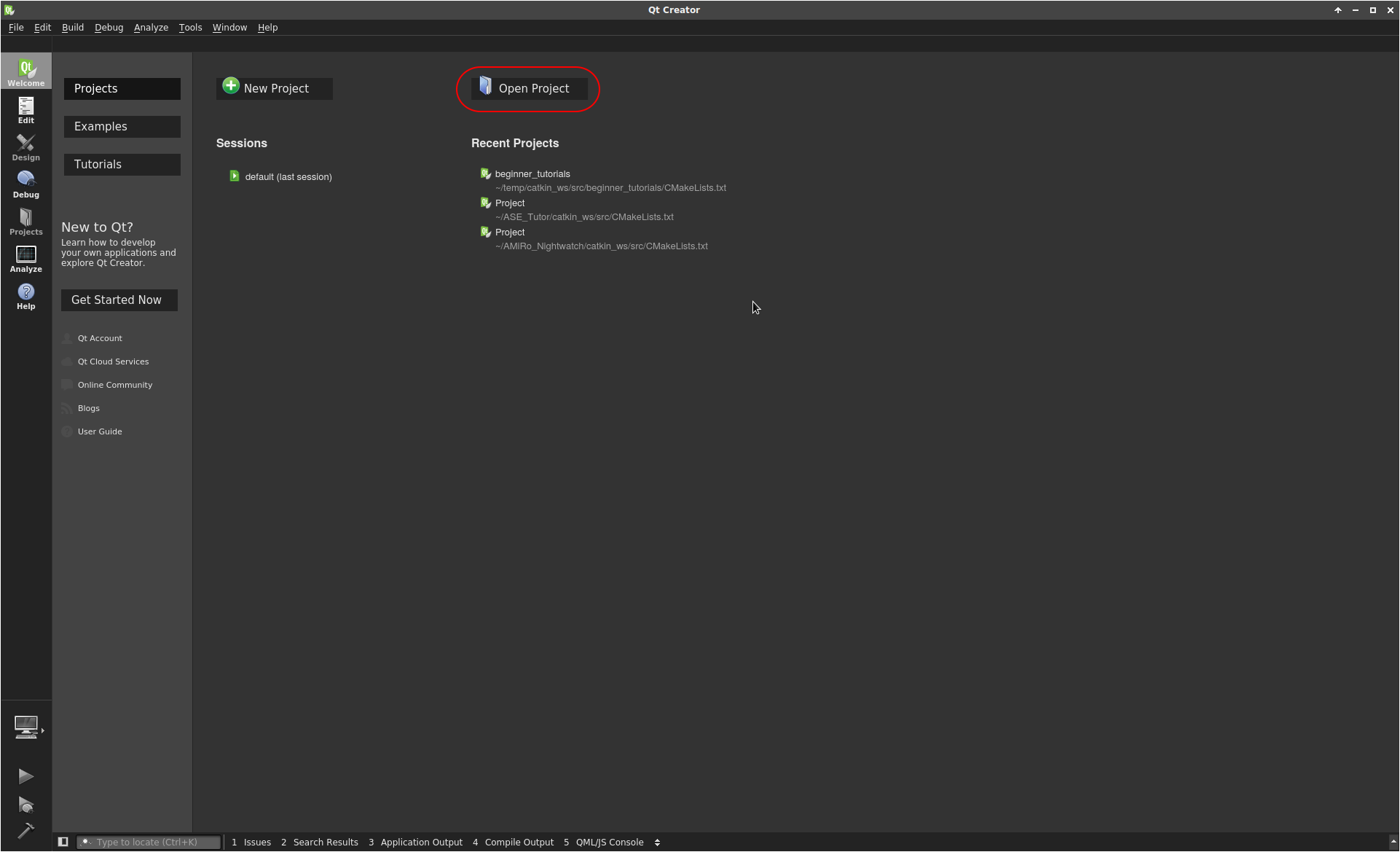This screenshot has height=852, width=1400.
Task: Open the Tools menu
Action: coord(190,27)
